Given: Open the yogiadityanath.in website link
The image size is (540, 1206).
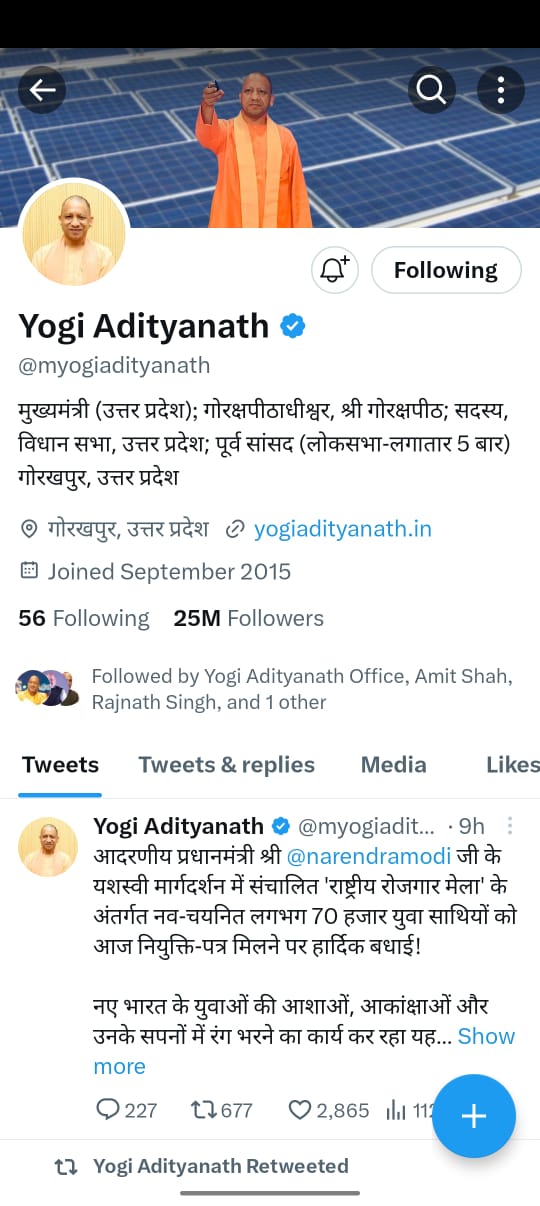Looking at the screenshot, I should [x=343, y=528].
